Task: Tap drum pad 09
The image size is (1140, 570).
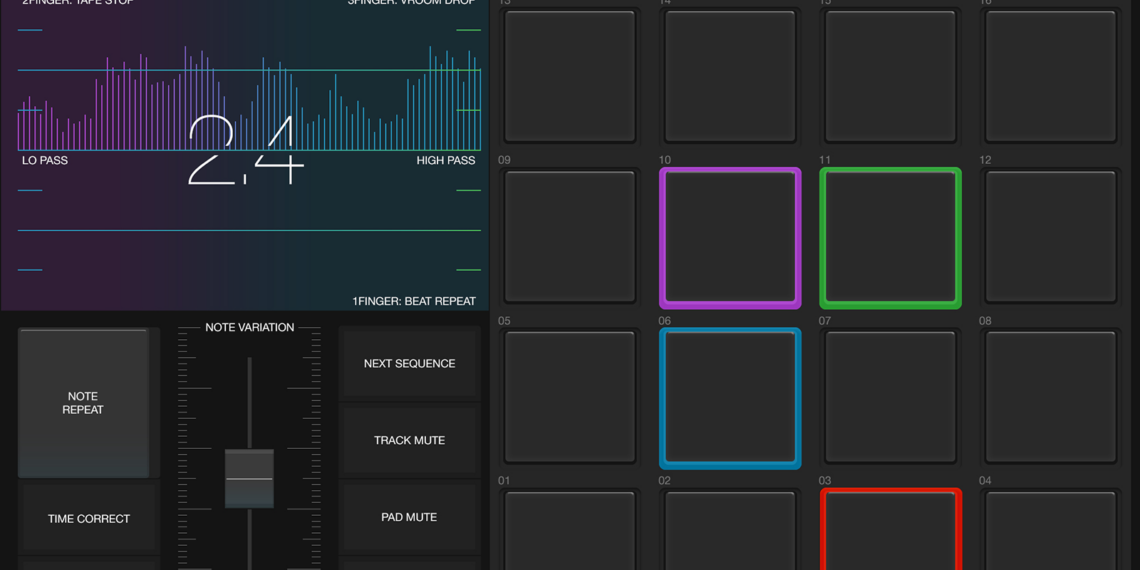Action: click(x=570, y=238)
